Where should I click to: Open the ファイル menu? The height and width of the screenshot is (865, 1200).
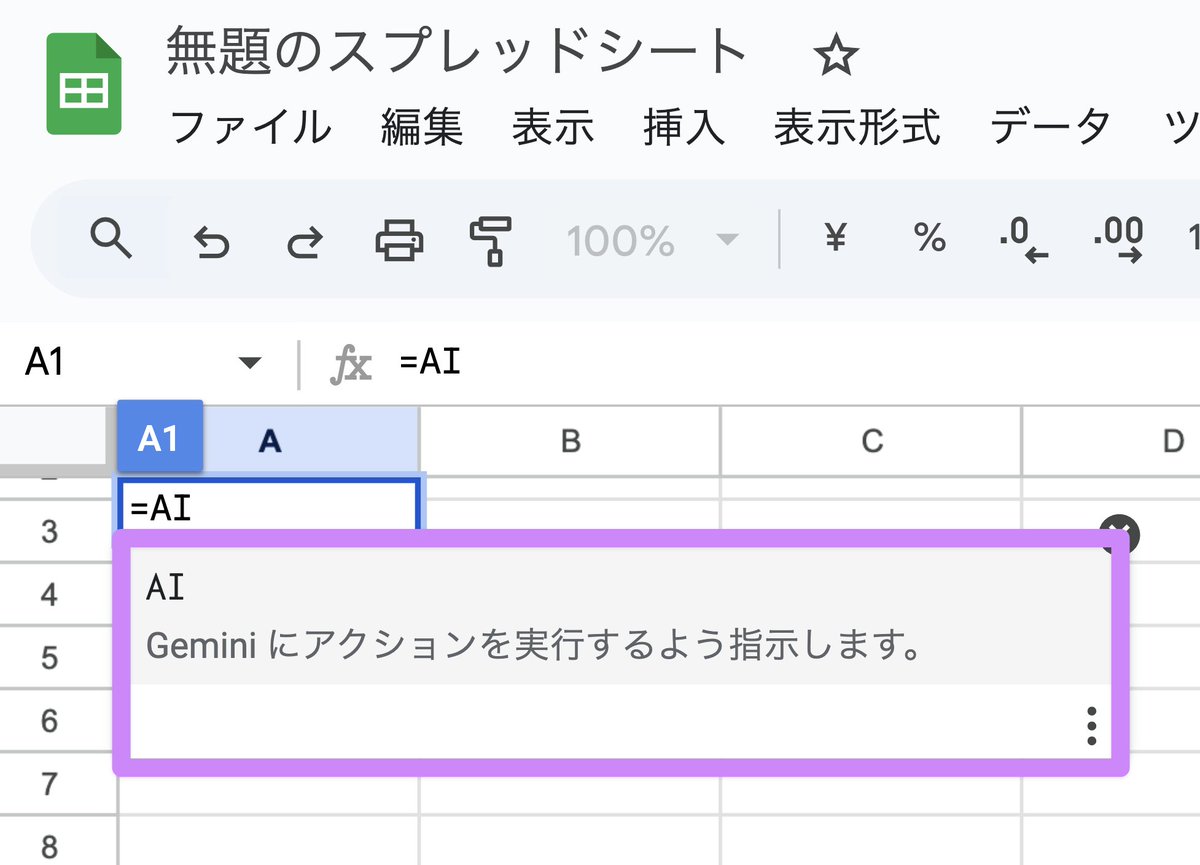click(x=250, y=127)
